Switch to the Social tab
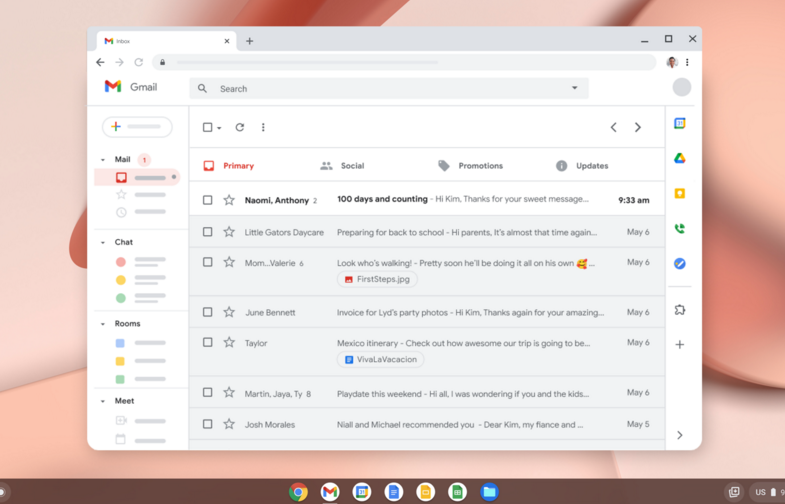Image resolution: width=785 pixels, height=504 pixels. point(342,166)
